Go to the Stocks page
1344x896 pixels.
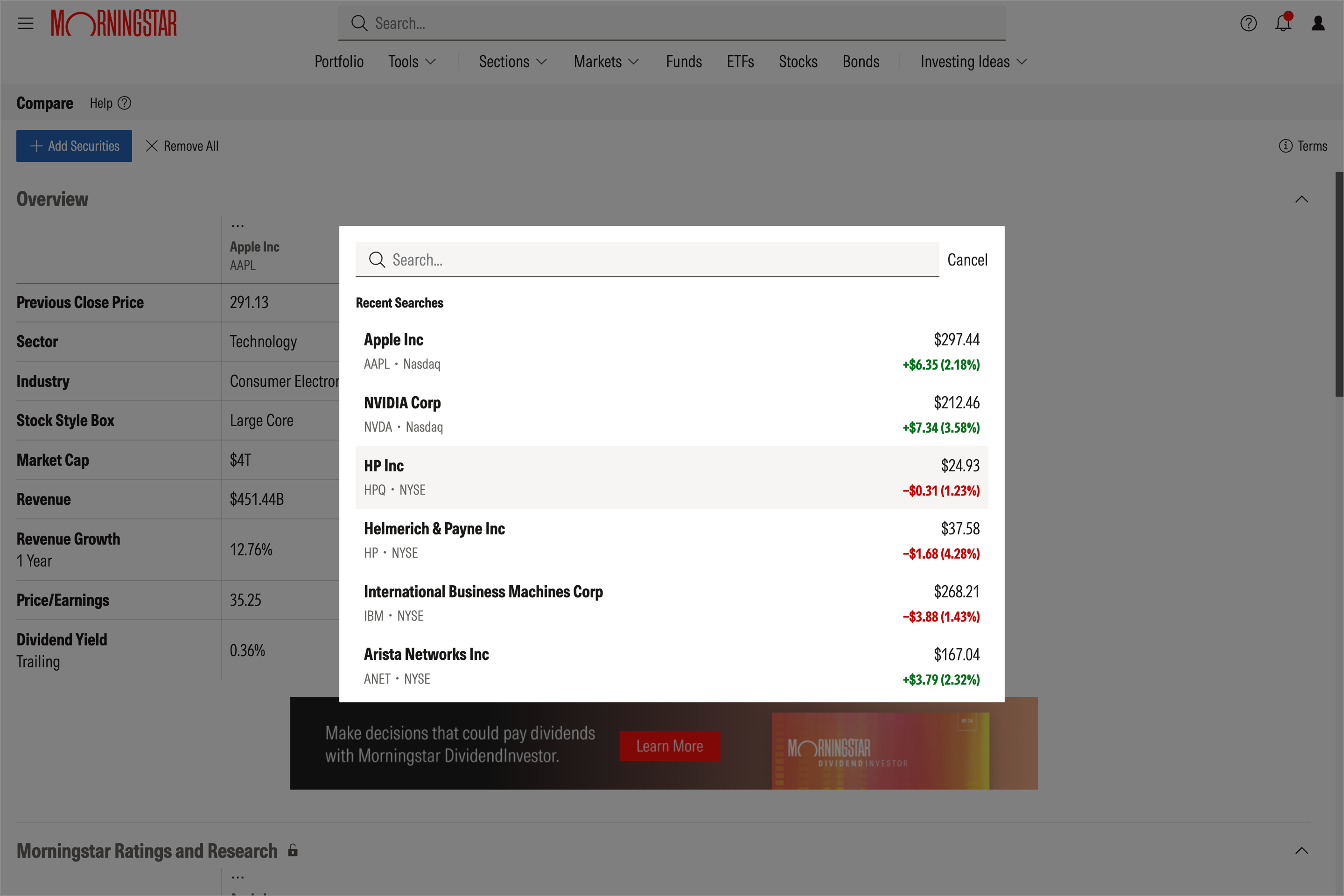tap(798, 62)
